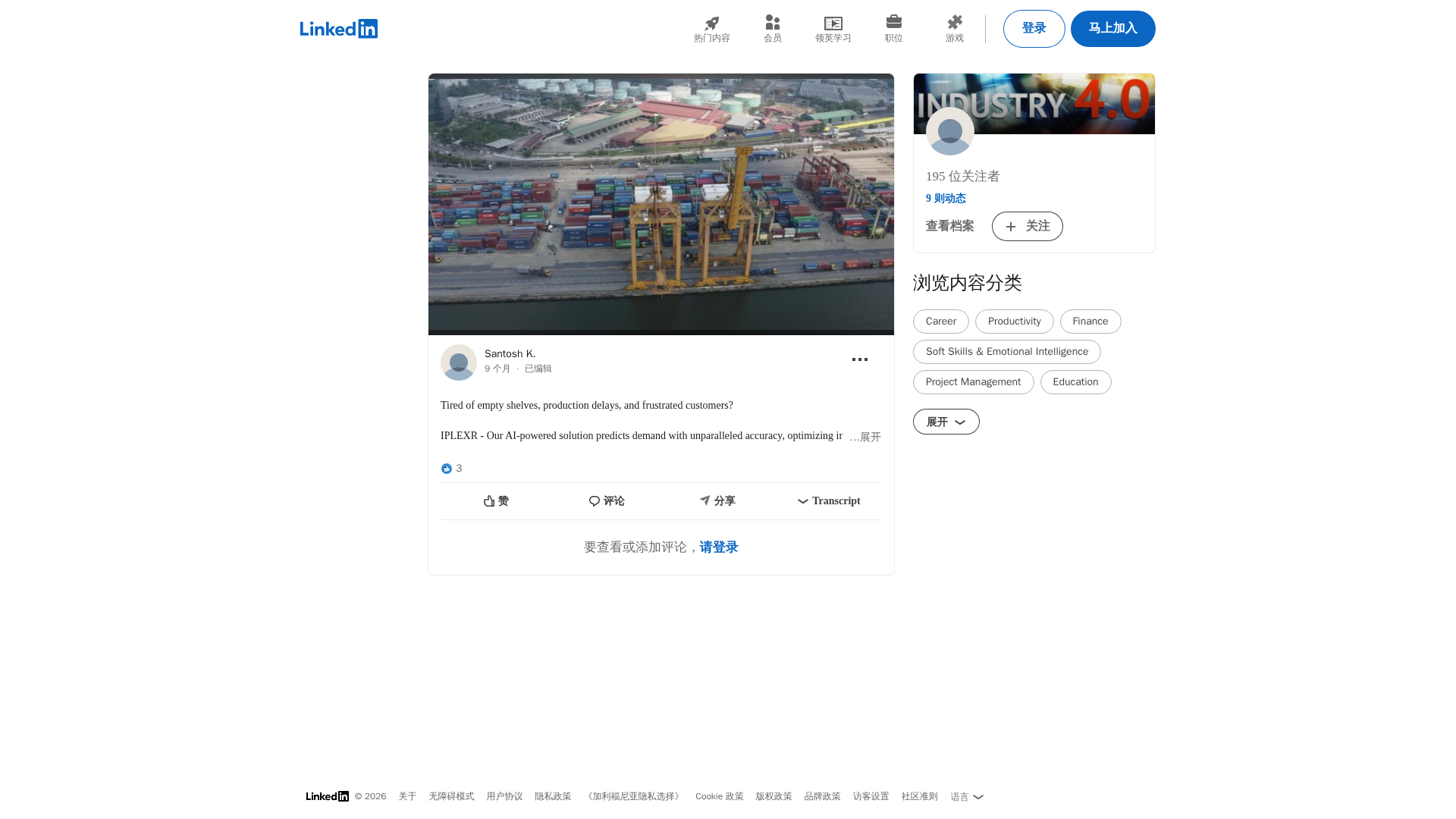Click the sign-in link under comments

click(x=718, y=548)
